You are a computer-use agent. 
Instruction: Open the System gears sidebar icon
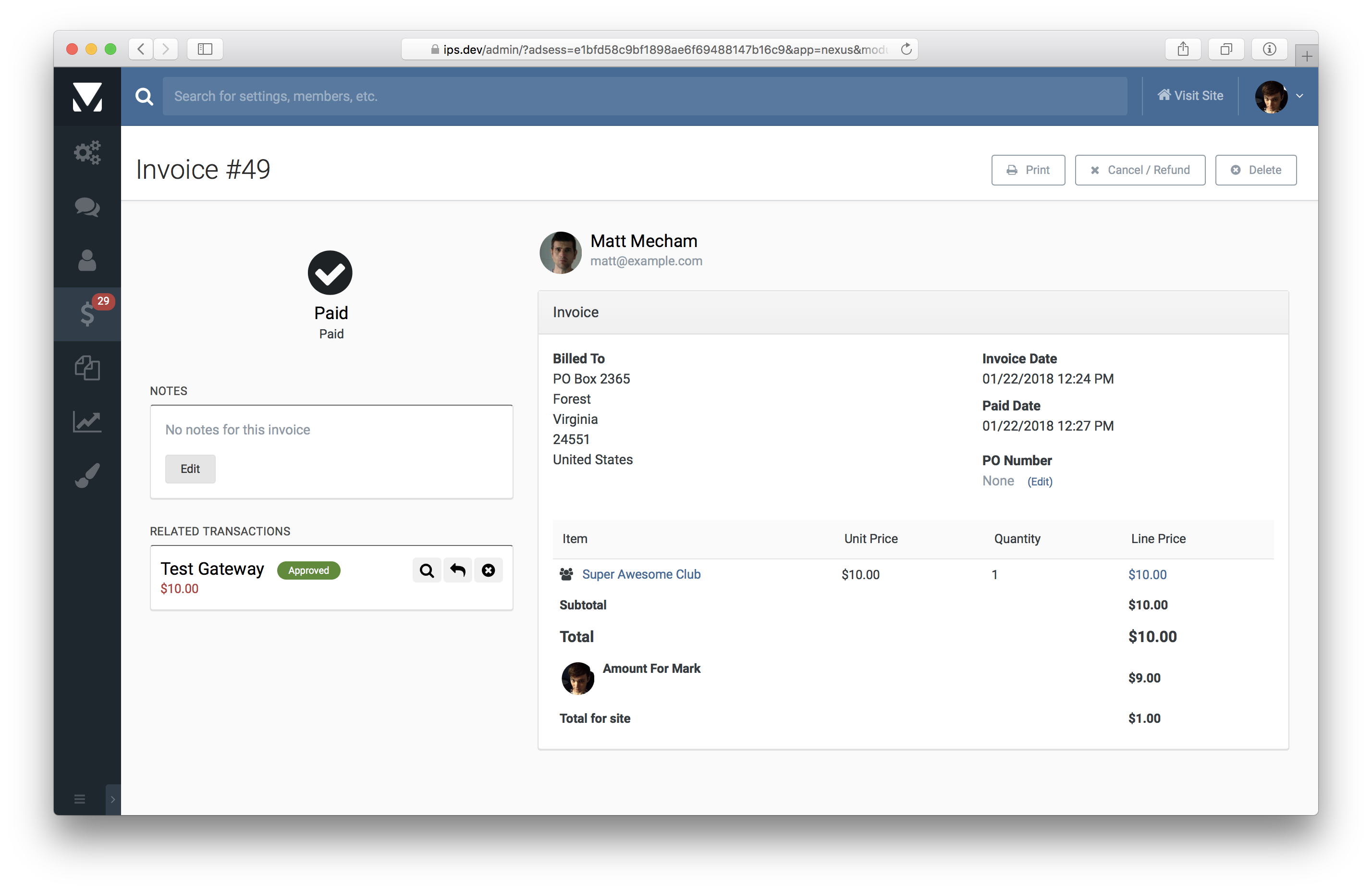tap(87, 153)
